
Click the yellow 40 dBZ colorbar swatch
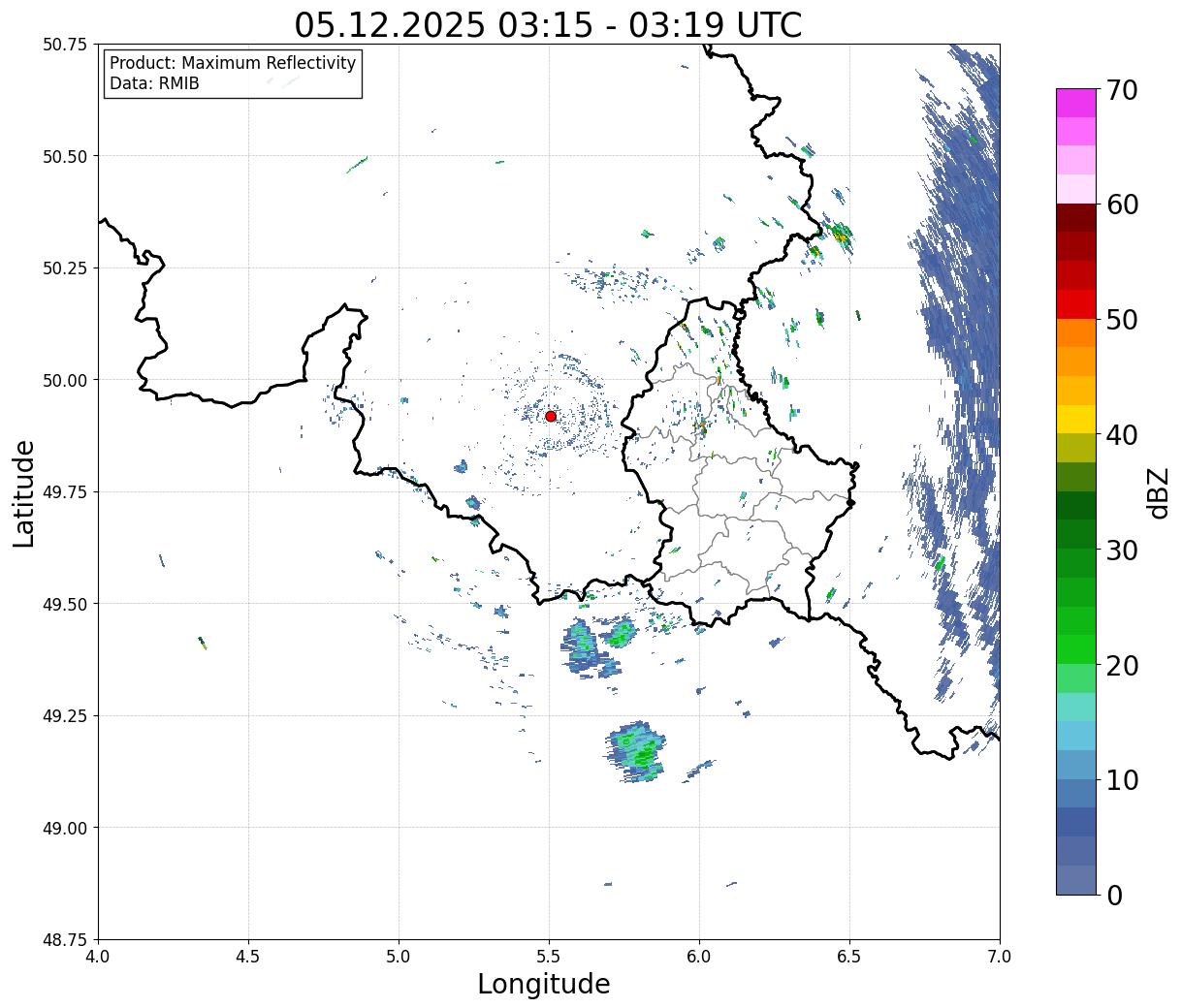coord(1076,419)
